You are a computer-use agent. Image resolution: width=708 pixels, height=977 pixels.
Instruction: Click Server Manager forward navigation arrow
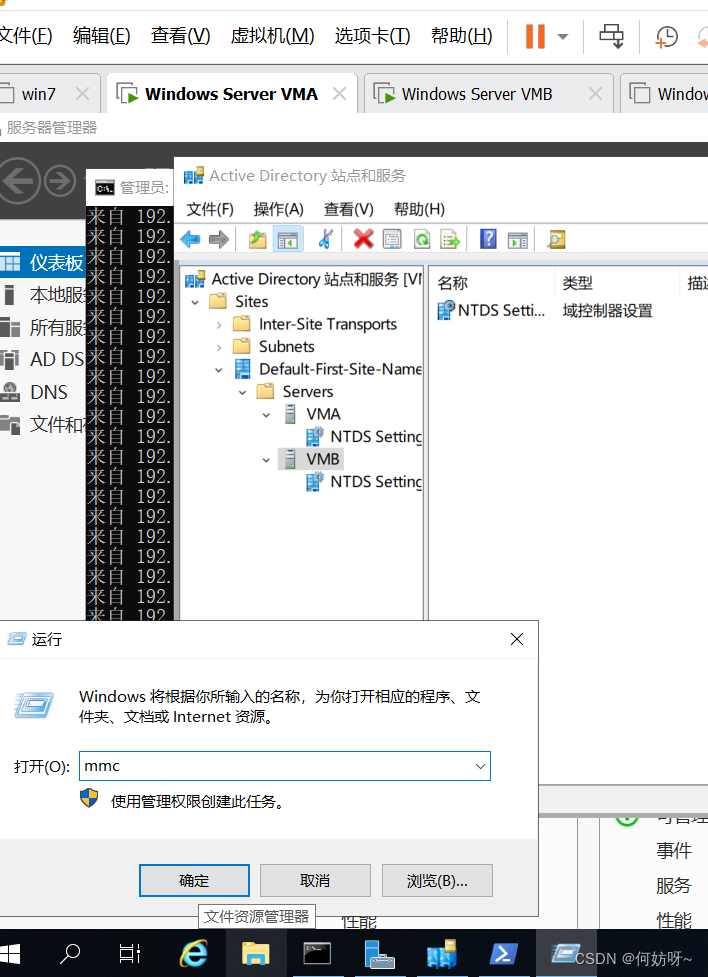(60, 181)
